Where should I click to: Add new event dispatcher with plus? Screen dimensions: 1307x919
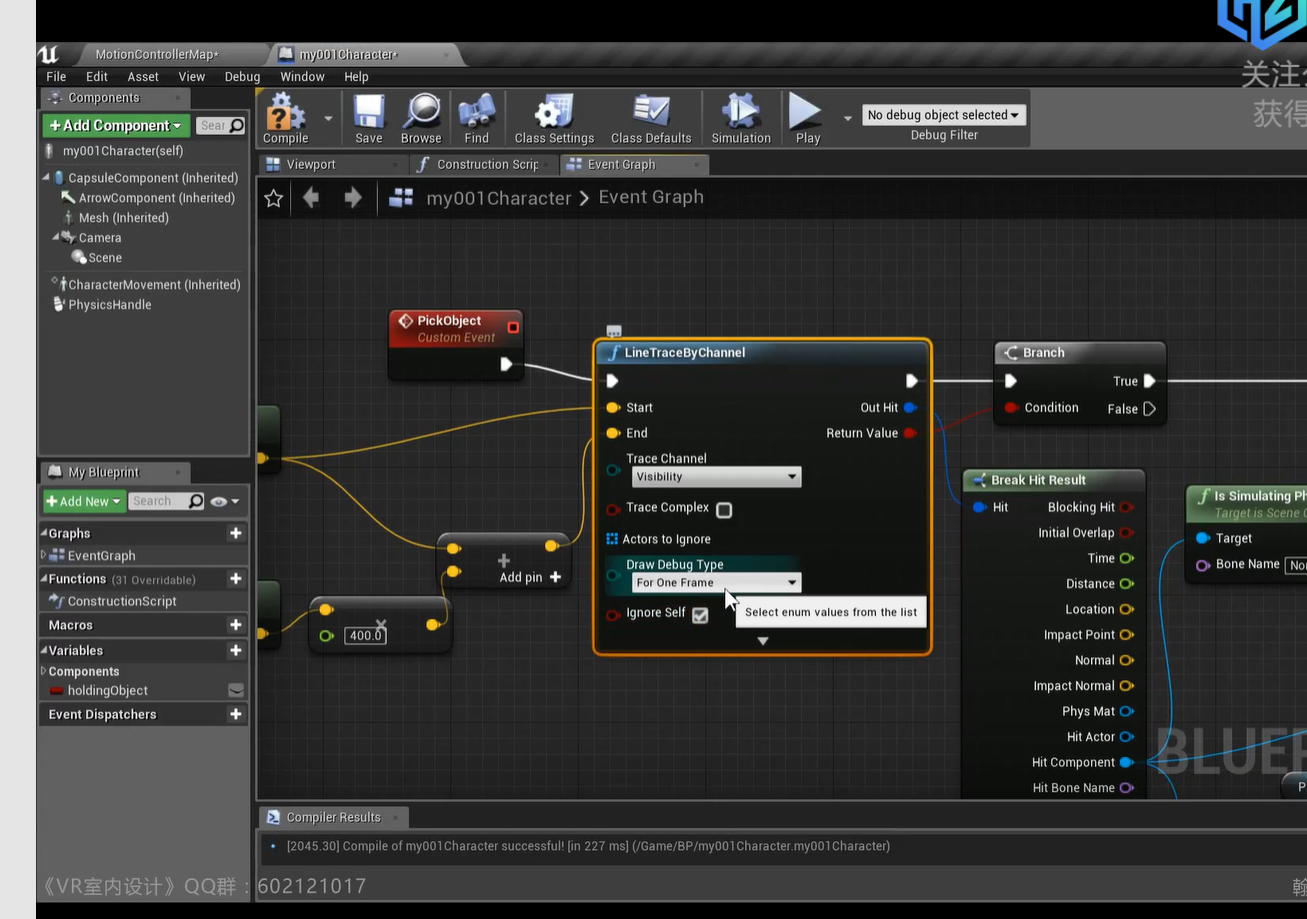pyautogui.click(x=236, y=715)
